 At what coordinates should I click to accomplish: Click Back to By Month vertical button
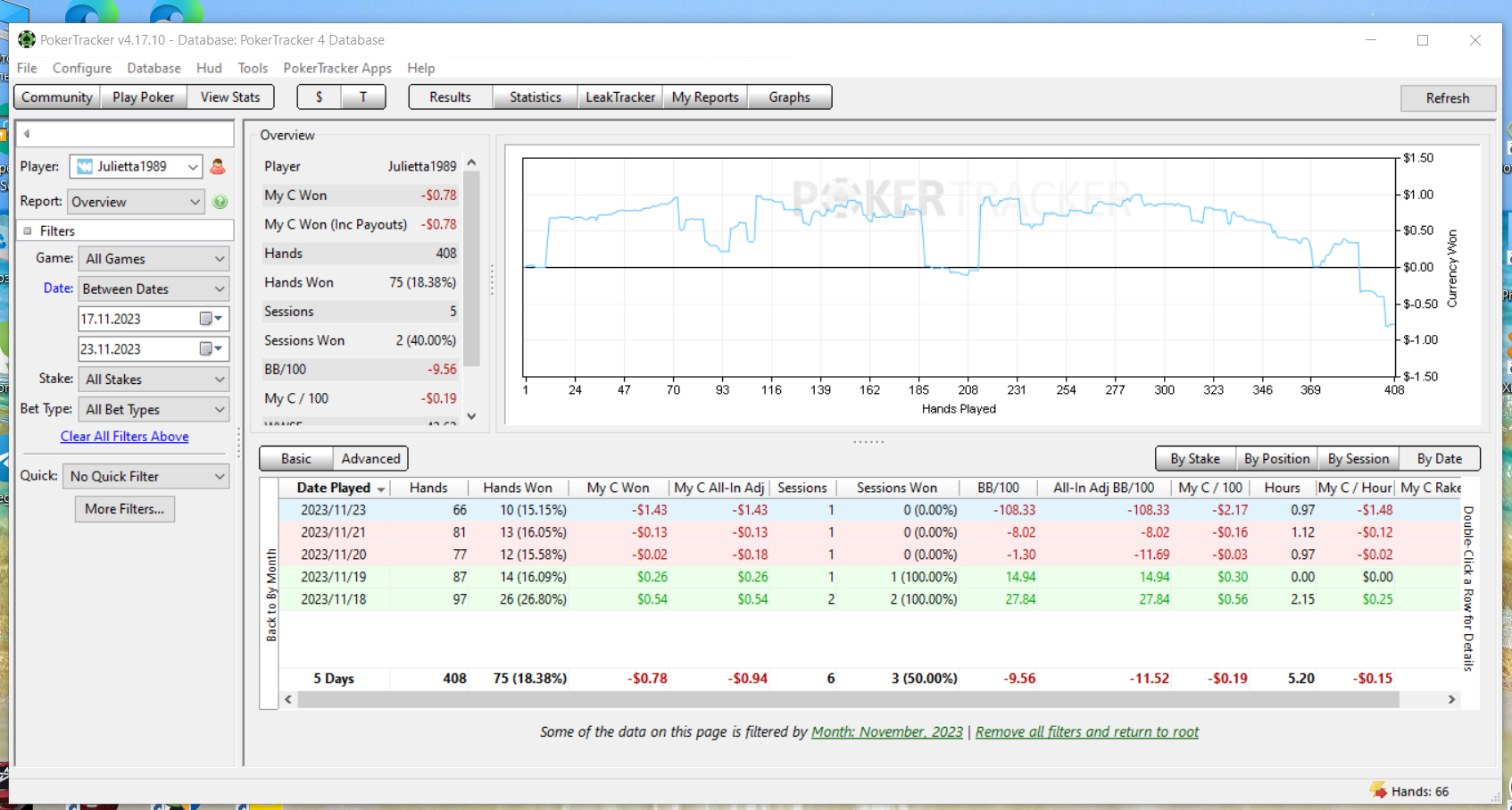(270, 595)
